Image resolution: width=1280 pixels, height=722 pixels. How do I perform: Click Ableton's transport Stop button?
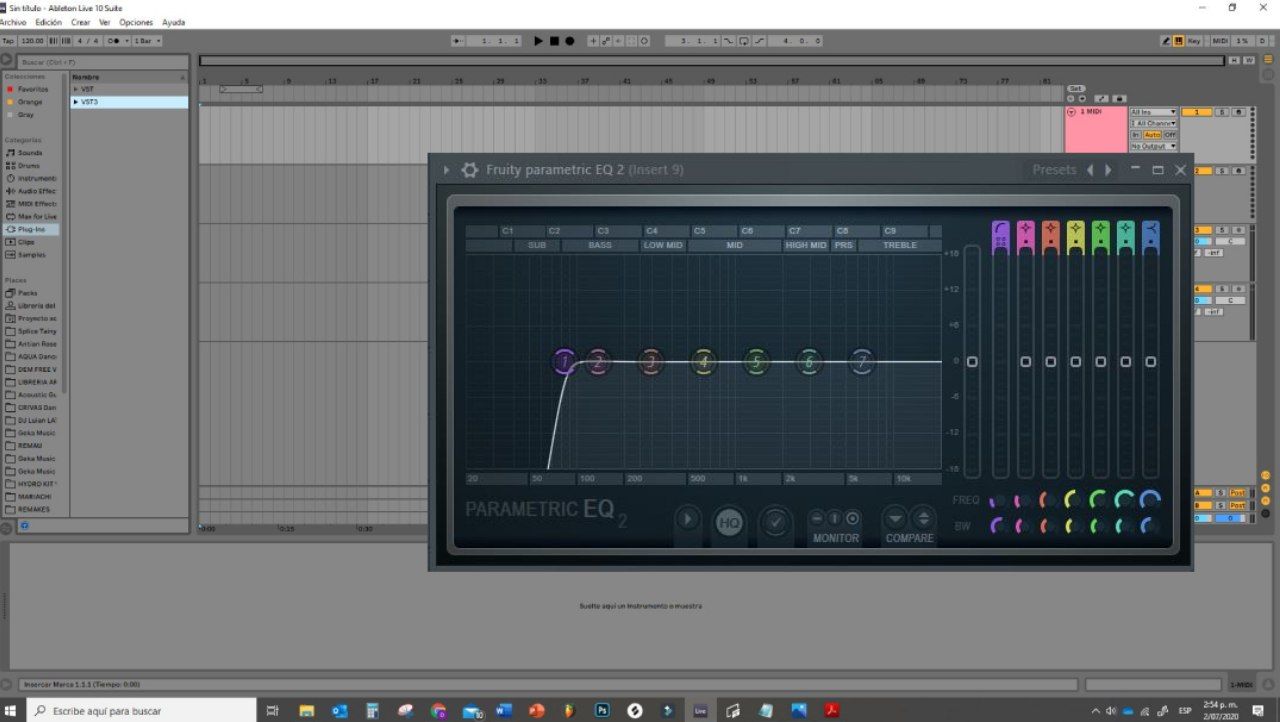(x=554, y=41)
